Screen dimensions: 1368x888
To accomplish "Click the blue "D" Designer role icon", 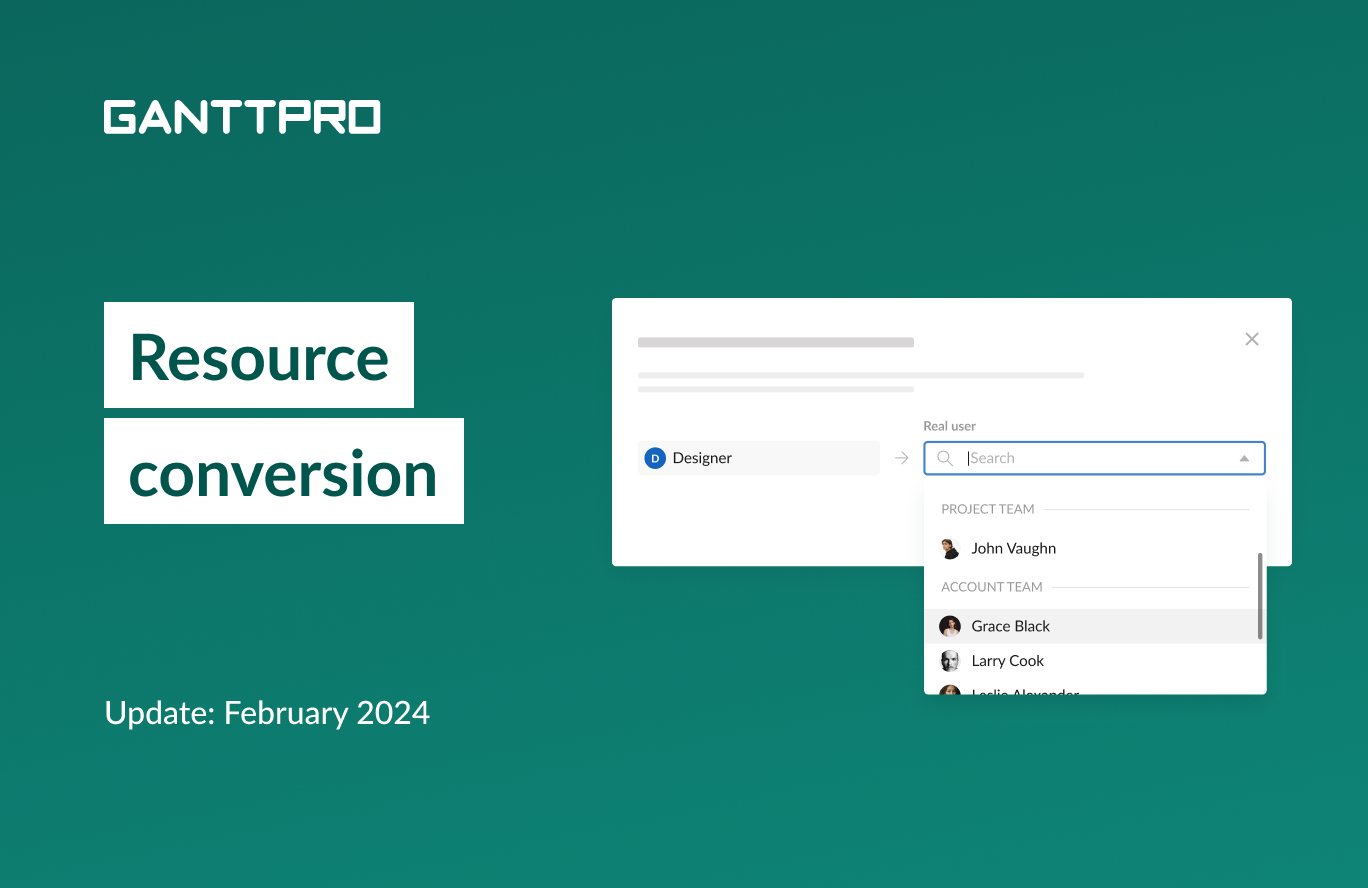I will pyautogui.click(x=655, y=457).
